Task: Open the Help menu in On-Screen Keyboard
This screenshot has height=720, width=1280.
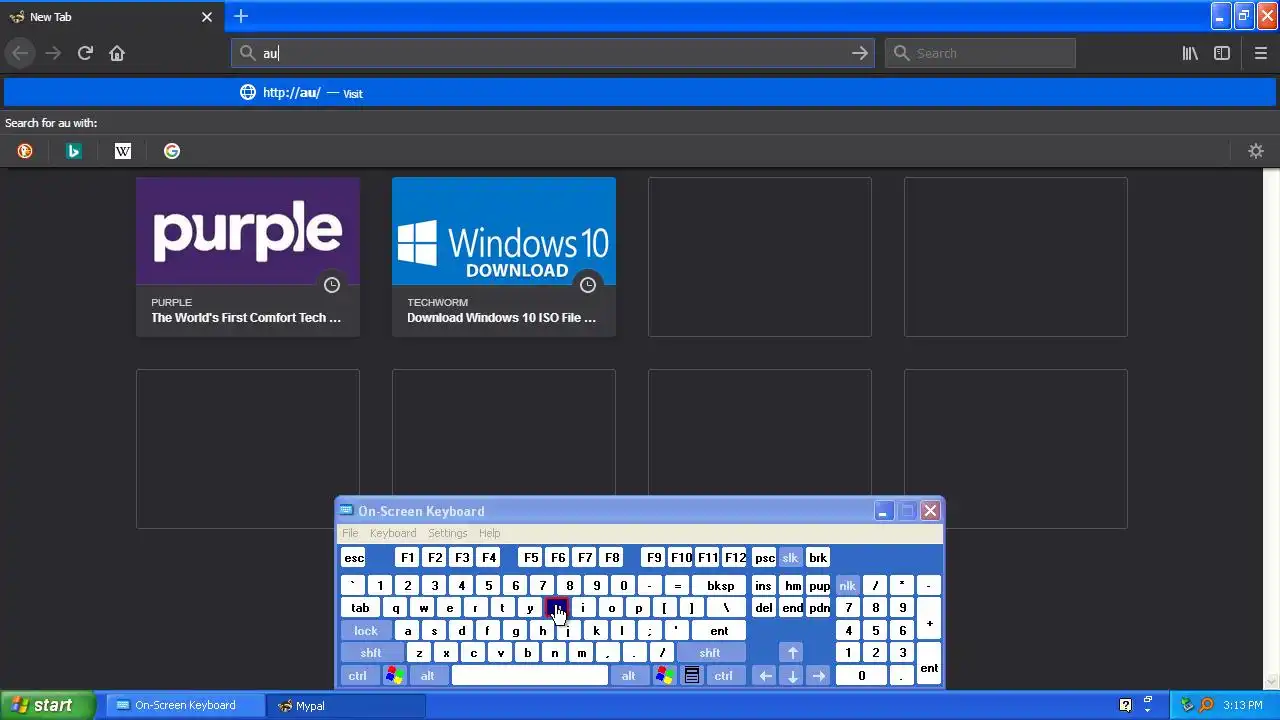Action: click(x=489, y=533)
